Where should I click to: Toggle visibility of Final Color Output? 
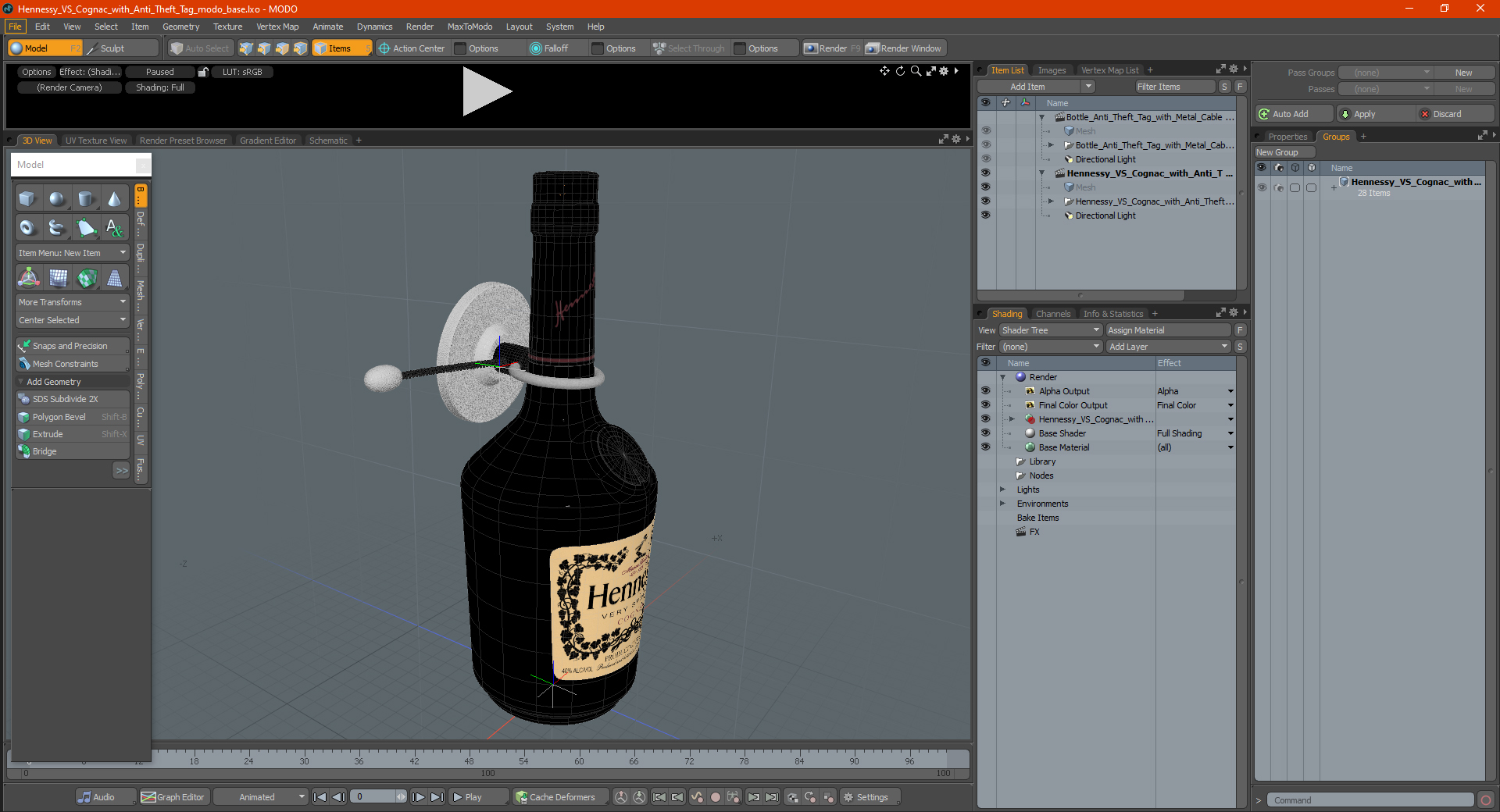point(985,404)
